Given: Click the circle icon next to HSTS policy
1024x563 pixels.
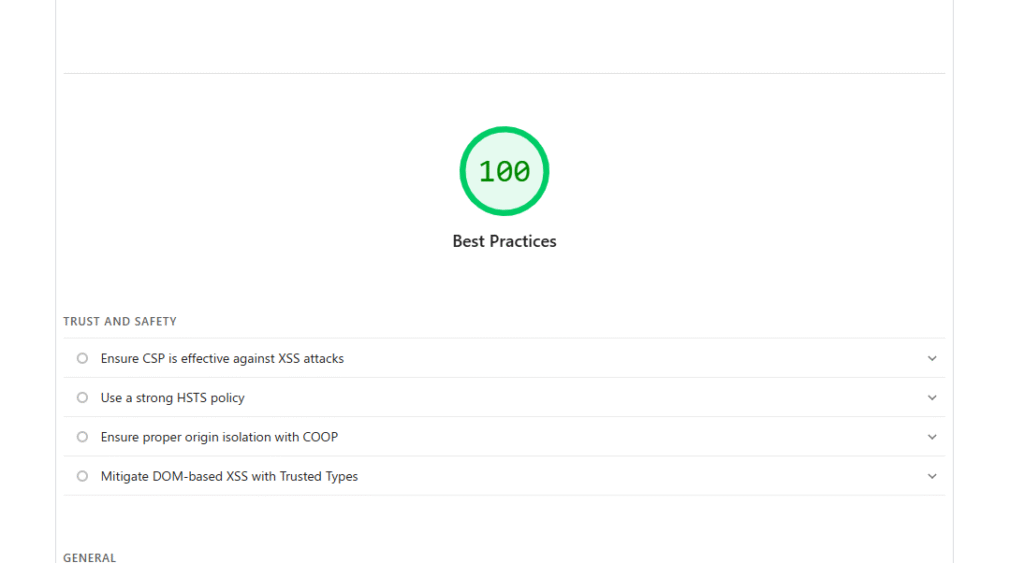Looking at the screenshot, I should pyautogui.click(x=82, y=397).
